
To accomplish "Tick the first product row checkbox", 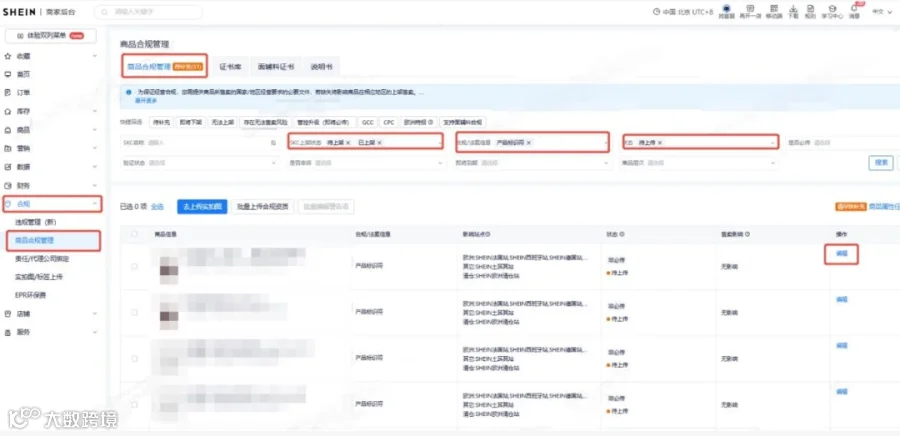I will (134, 266).
